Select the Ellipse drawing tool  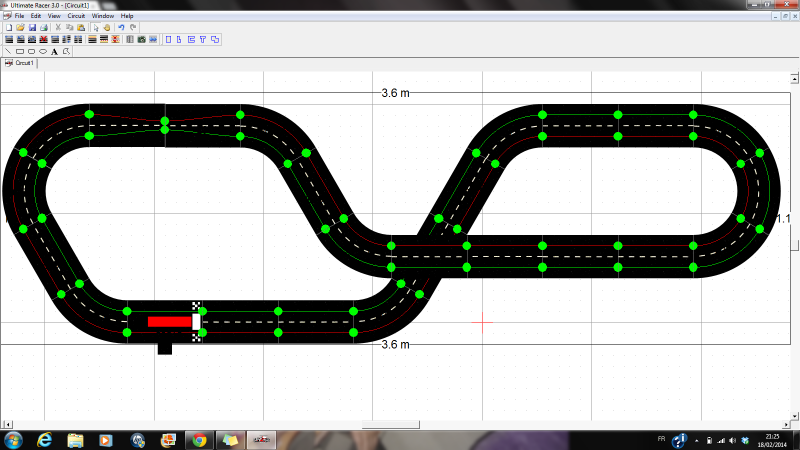tap(43, 50)
